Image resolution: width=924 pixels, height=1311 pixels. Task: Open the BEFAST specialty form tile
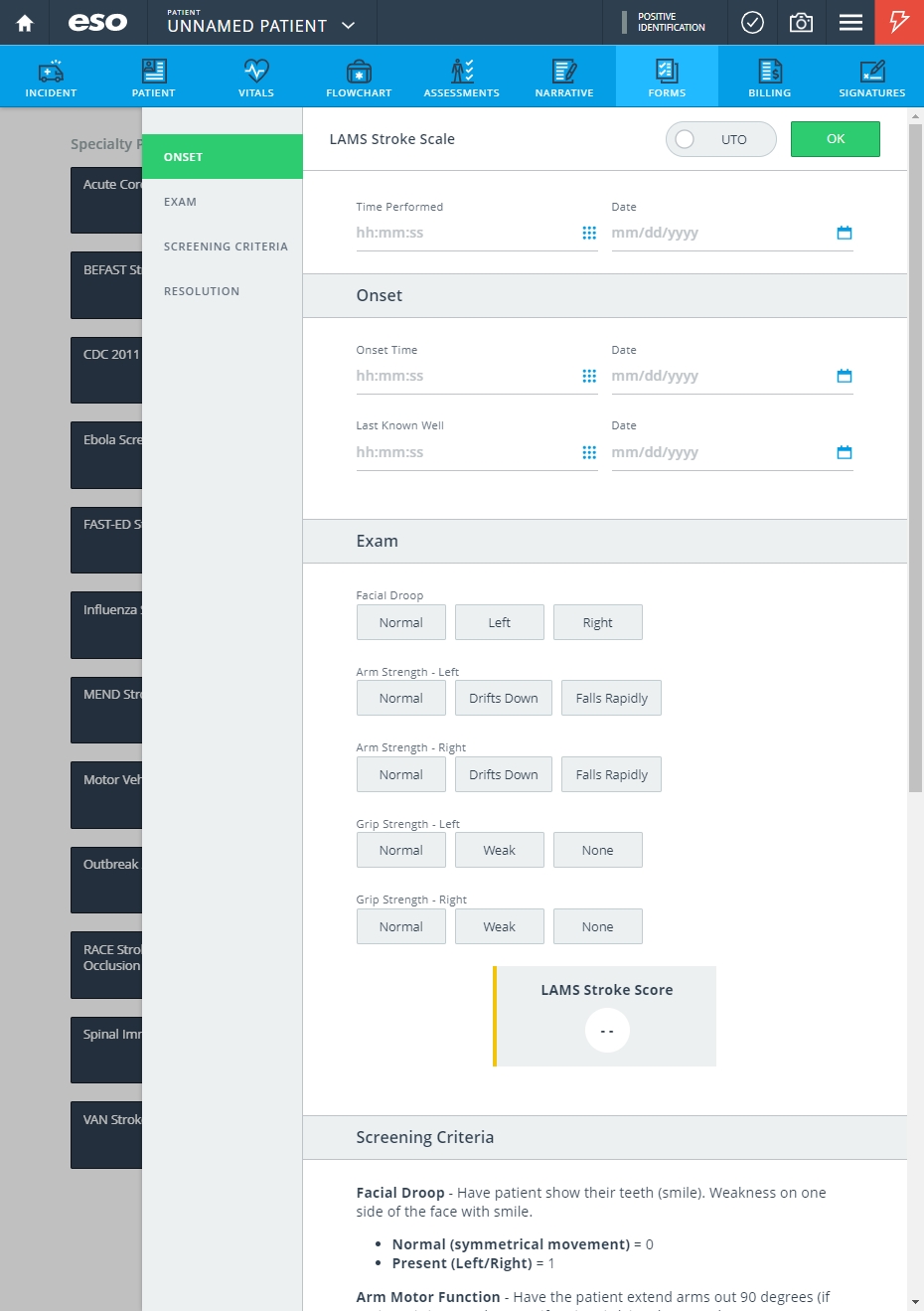click(x=106, y=285)
